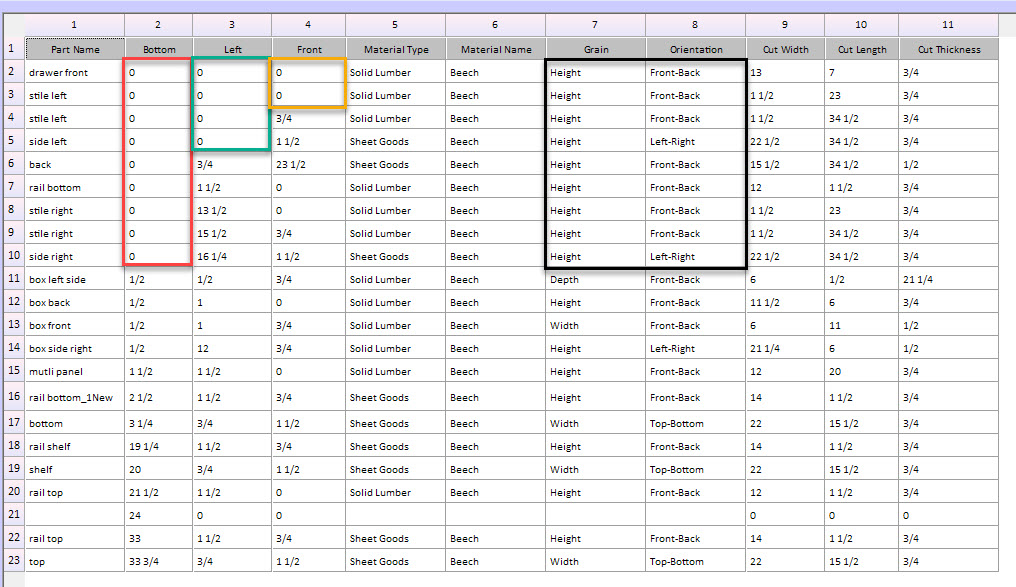
Task: Click the Orientation 'Left-Right' for box side right
Action: pyautogui.click(x=696, y=349)
